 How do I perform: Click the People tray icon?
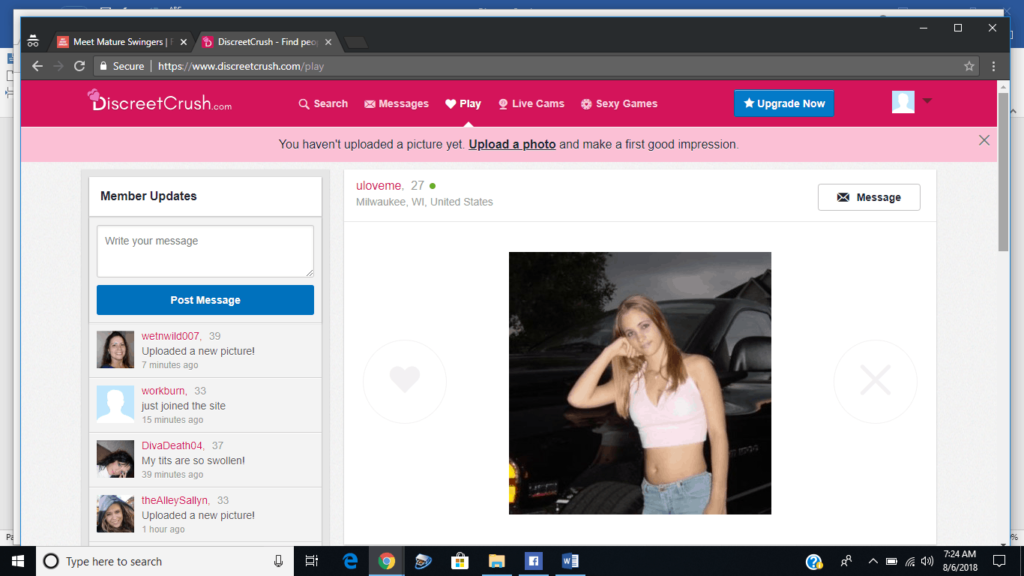[846, 561]
